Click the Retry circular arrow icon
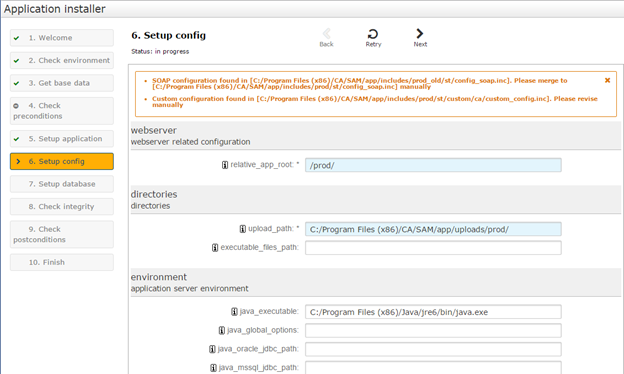This screenshot has height=374, width=624. point(373,34)
